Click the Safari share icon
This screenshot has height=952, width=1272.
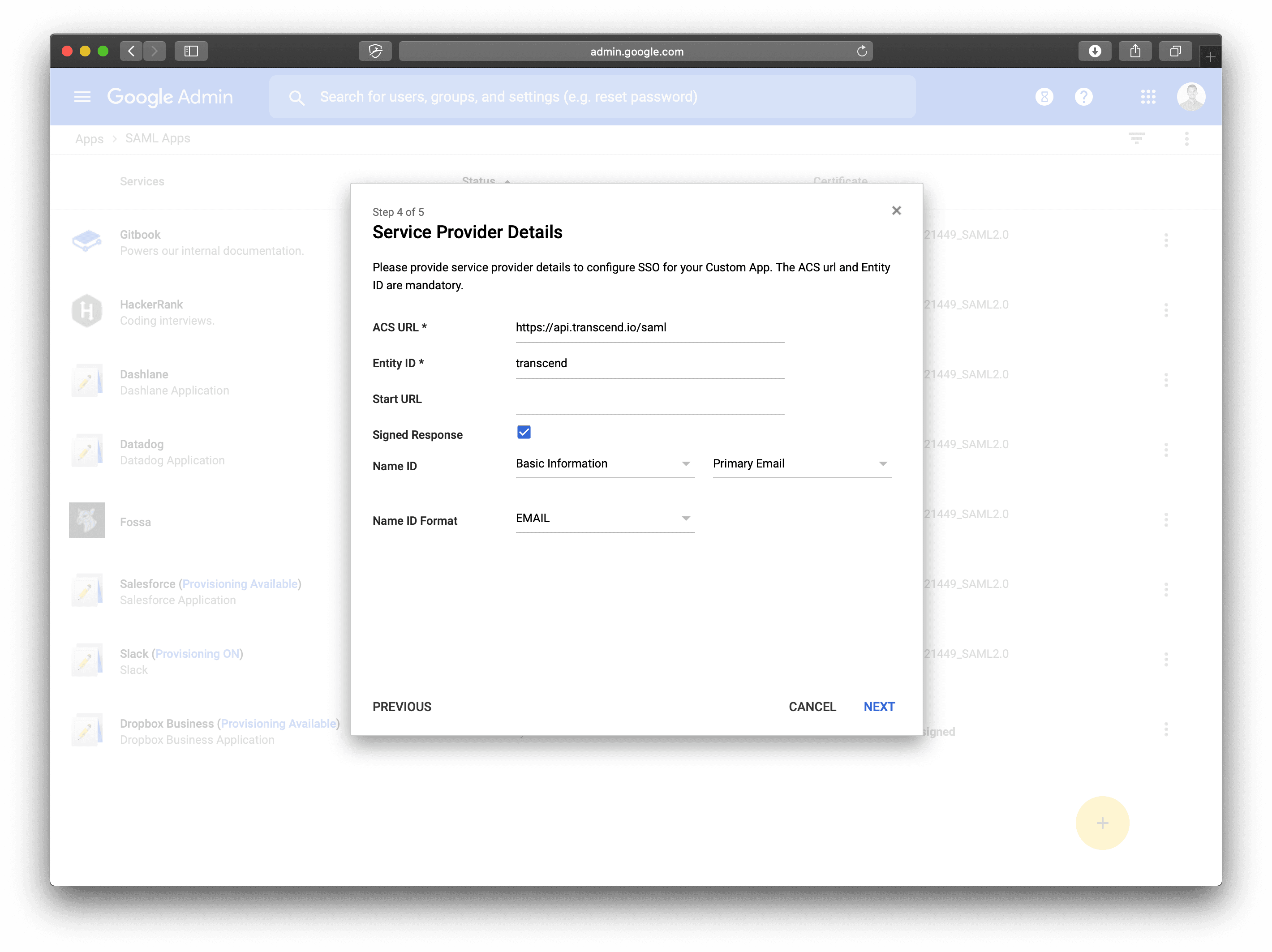(1134, 51)
